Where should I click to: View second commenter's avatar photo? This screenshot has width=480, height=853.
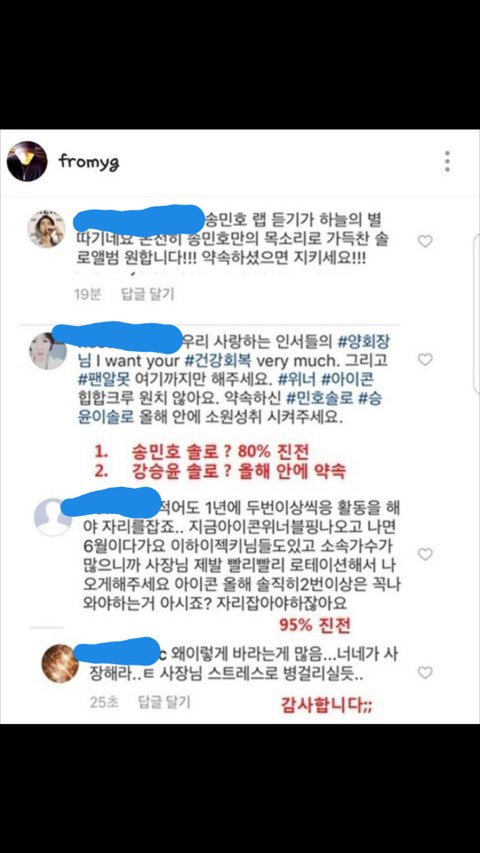coord(48,351)
